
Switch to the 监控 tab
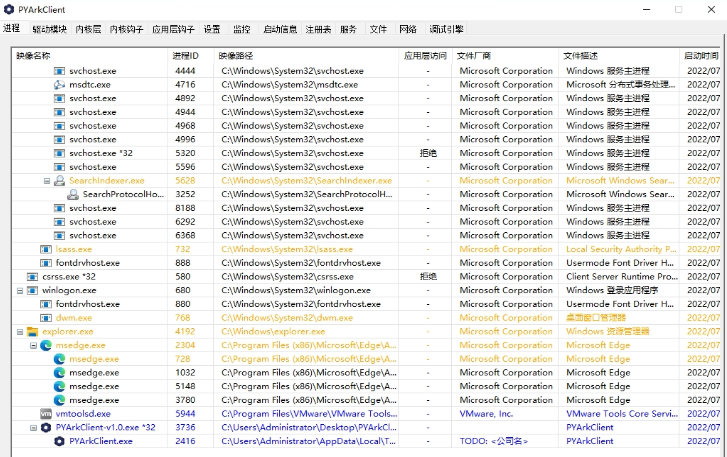point(242,29)
